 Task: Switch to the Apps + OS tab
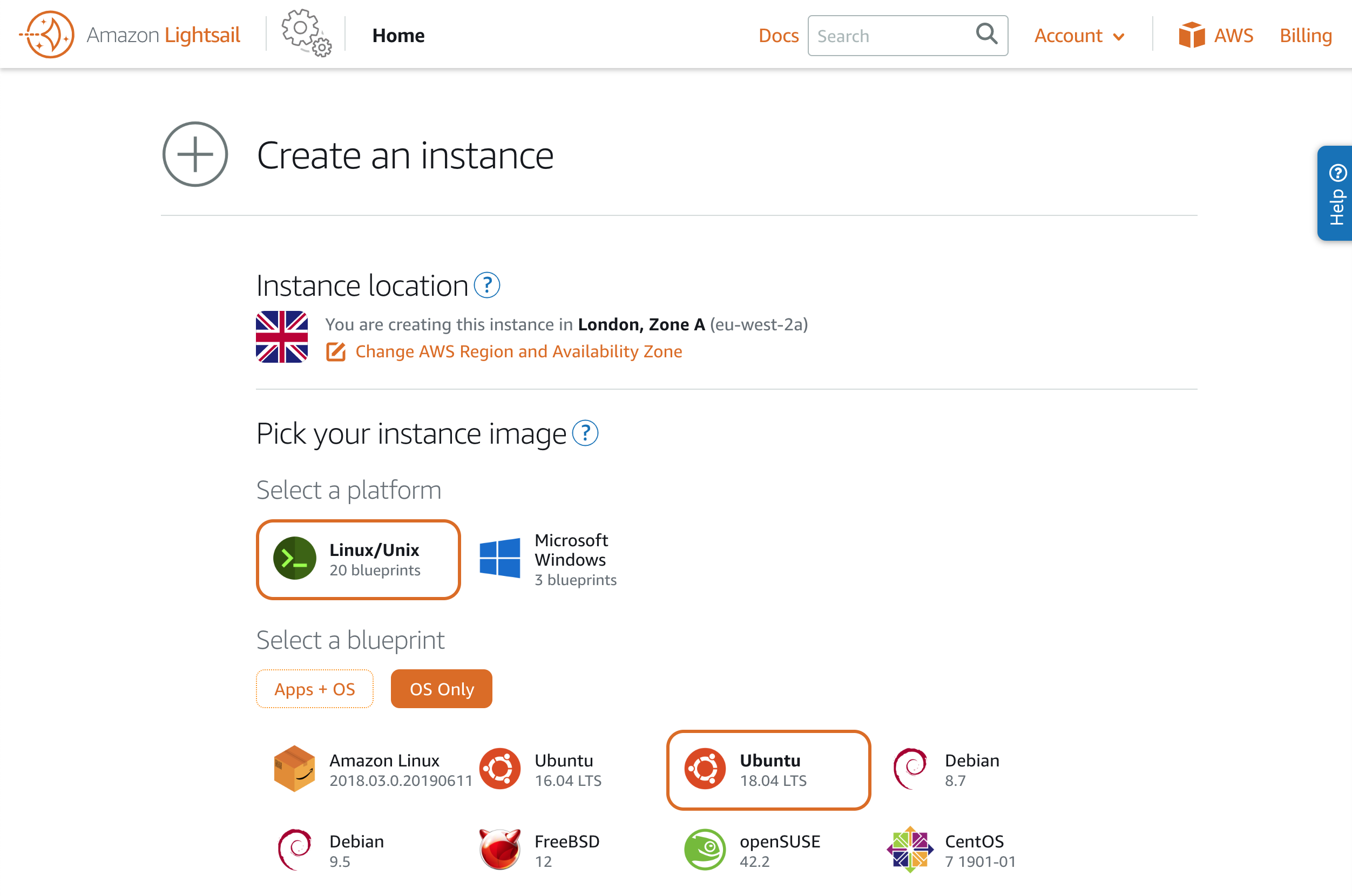pyautogui.click(x=315, y=689)
